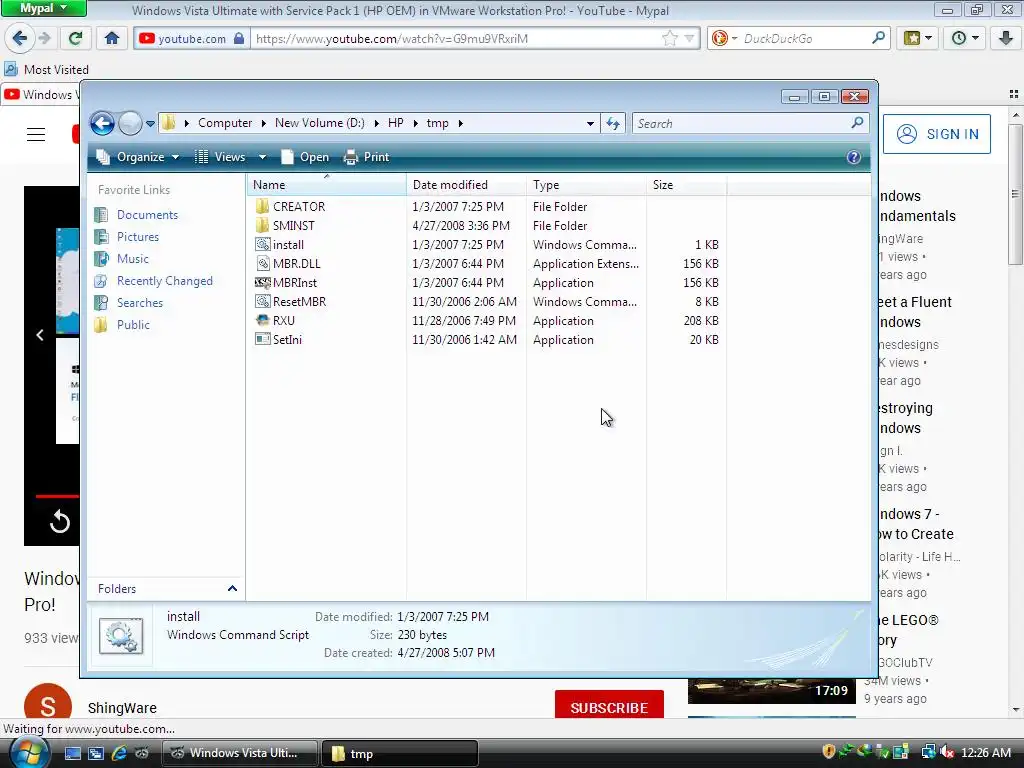The image size is (1024, 768).
Task: Click the Explorer search magnifier icon
Action: click(x=857, y=123)
